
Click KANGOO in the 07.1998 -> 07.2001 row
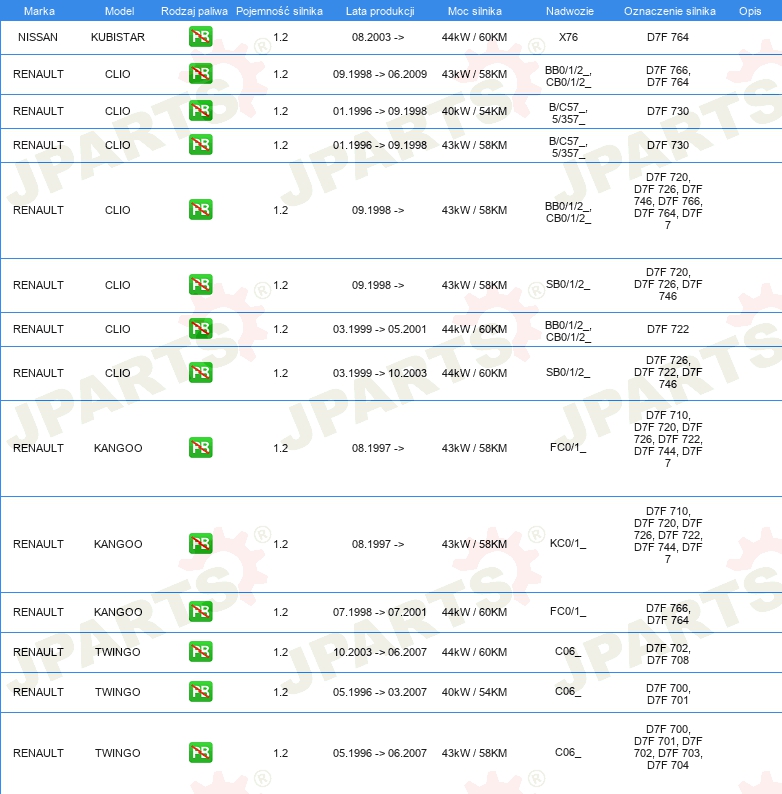pyautogui.click(x=118, y=612)
